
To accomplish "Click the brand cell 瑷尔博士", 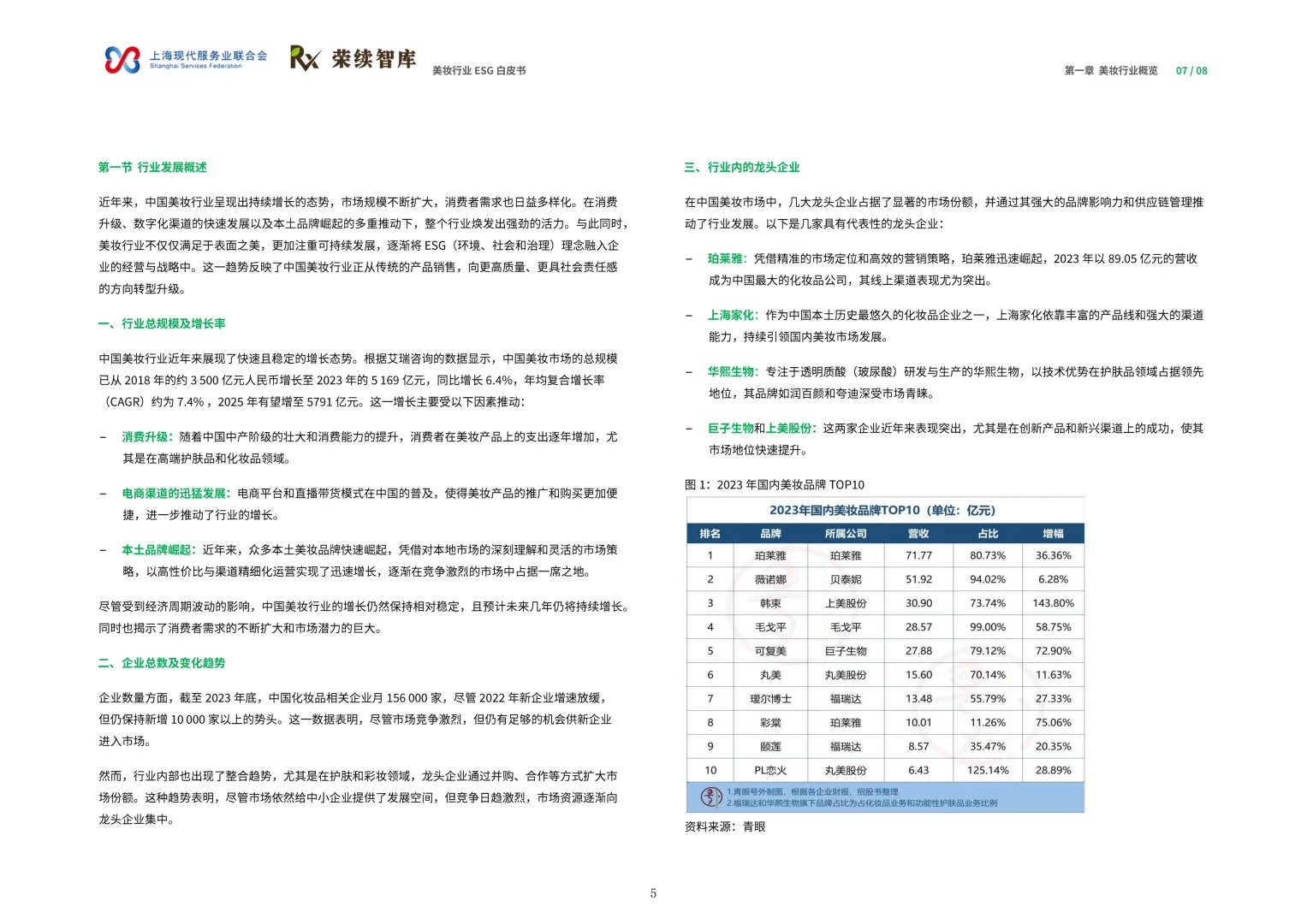I will (x=770, y=700).
